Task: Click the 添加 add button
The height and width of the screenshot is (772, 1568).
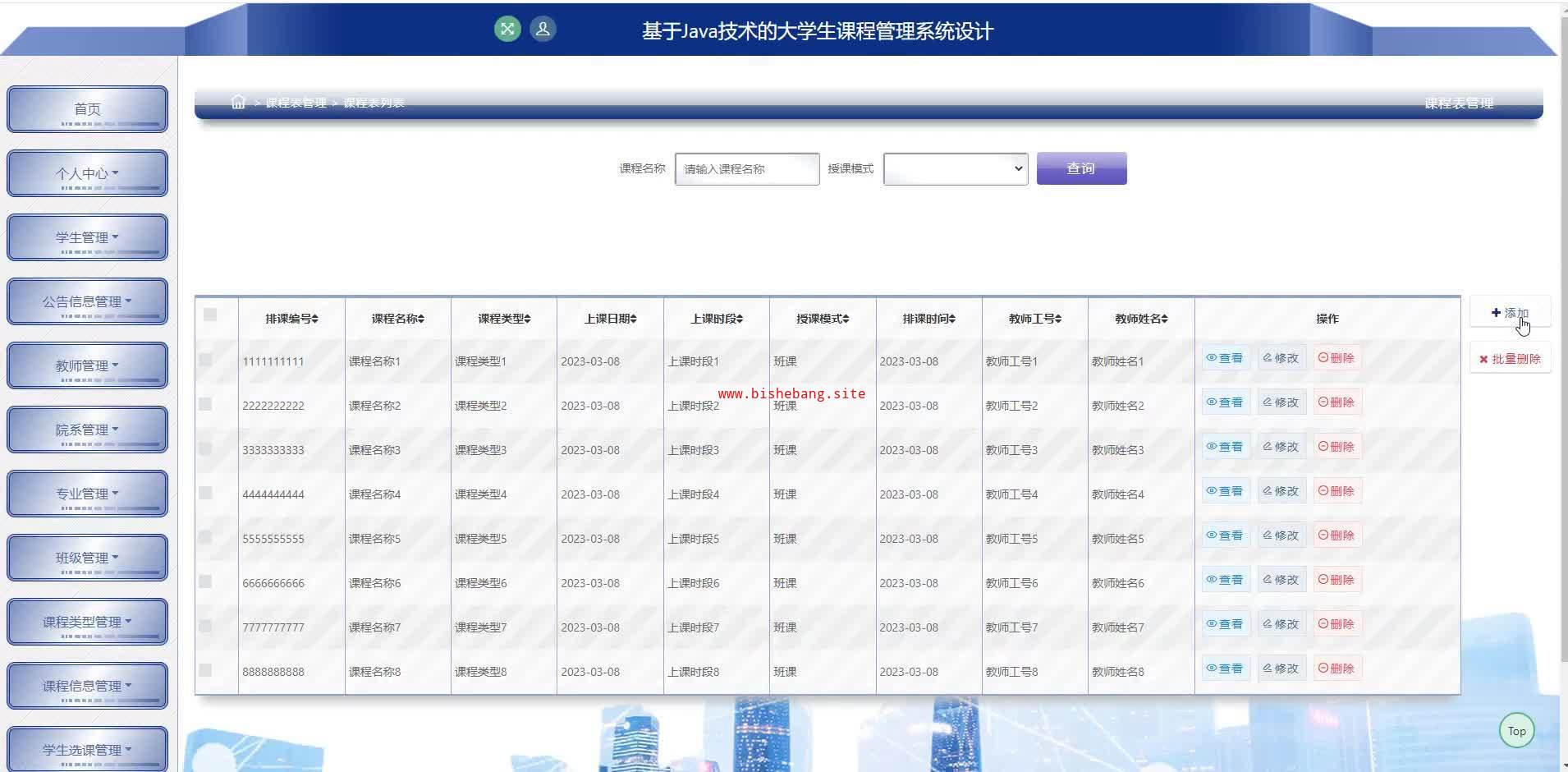Action: point(1510,313)
